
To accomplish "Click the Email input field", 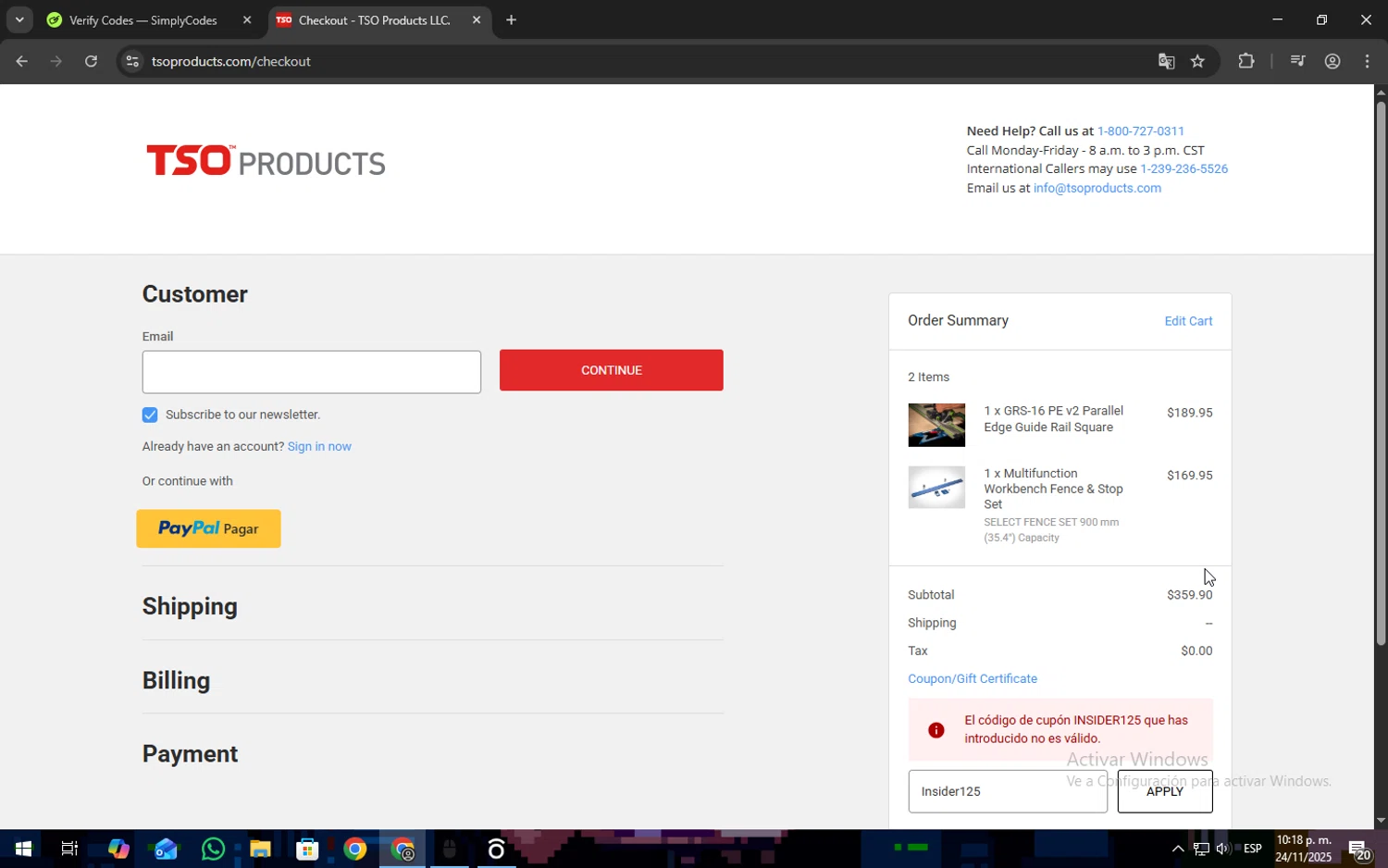I will [311, 372].
